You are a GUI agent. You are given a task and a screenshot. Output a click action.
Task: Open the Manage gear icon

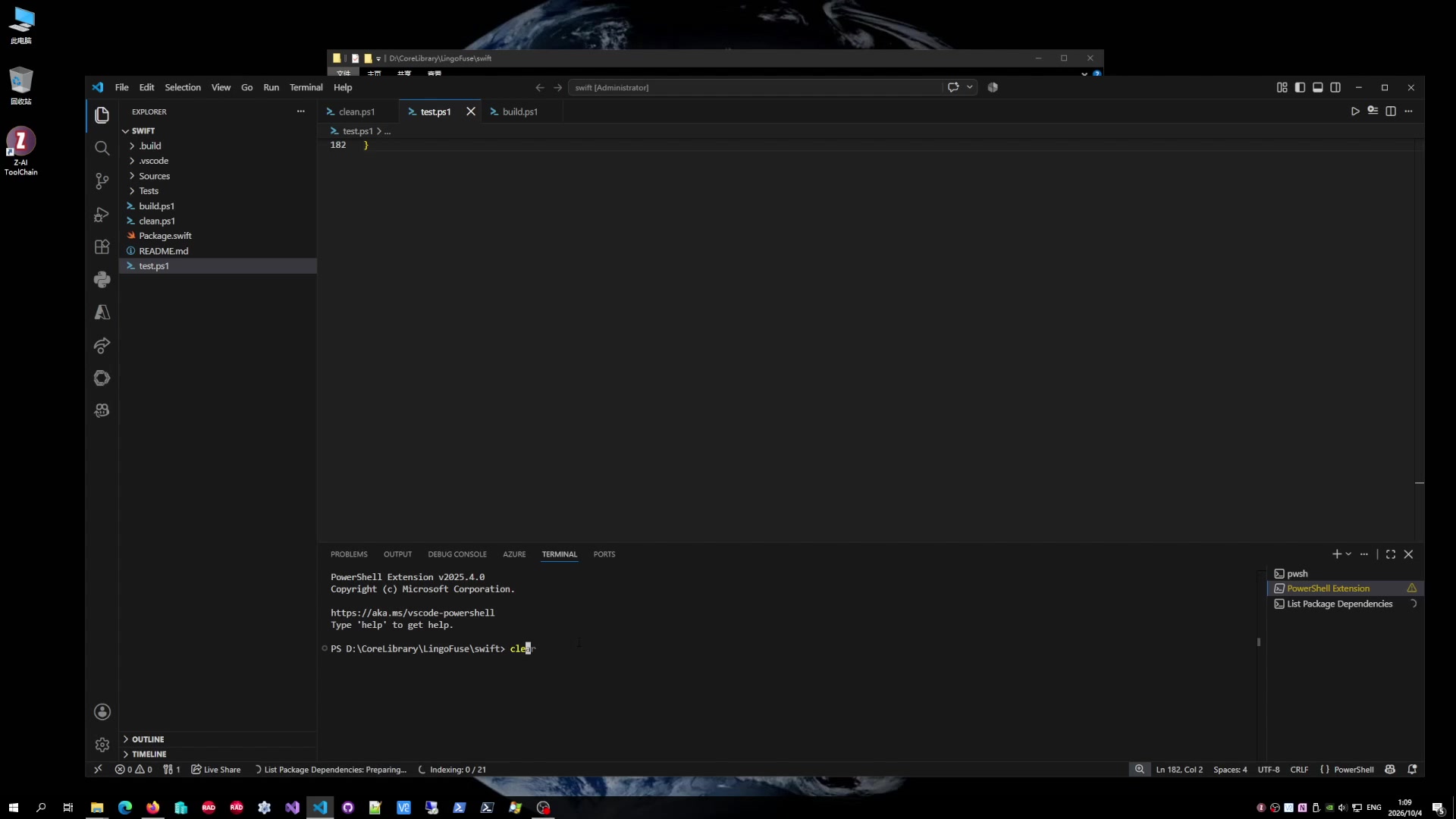pyautogui.click(x=102, y=745)
